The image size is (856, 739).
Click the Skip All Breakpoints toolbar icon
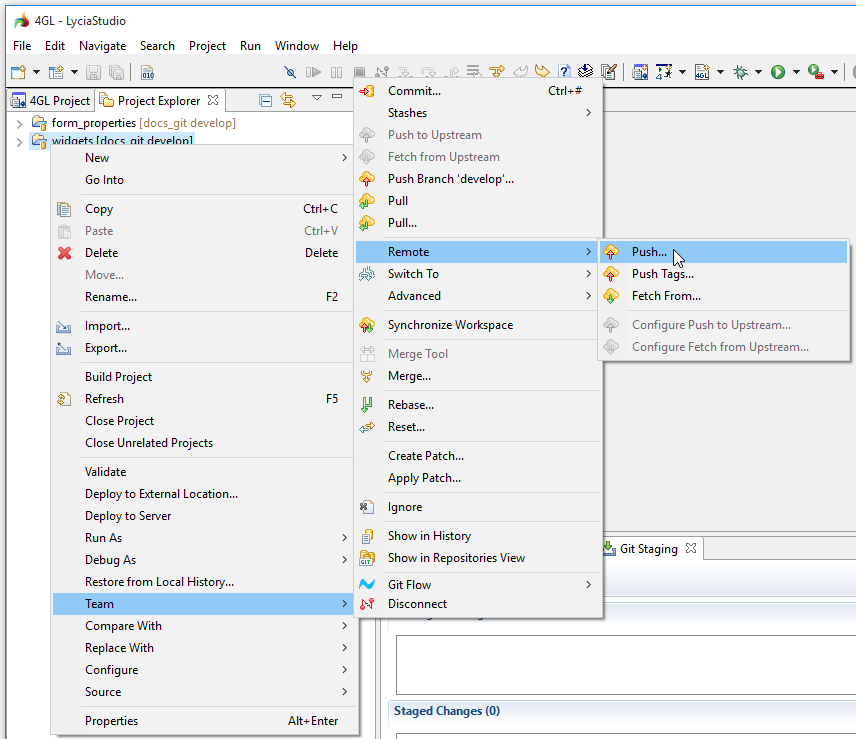point(290,72)
